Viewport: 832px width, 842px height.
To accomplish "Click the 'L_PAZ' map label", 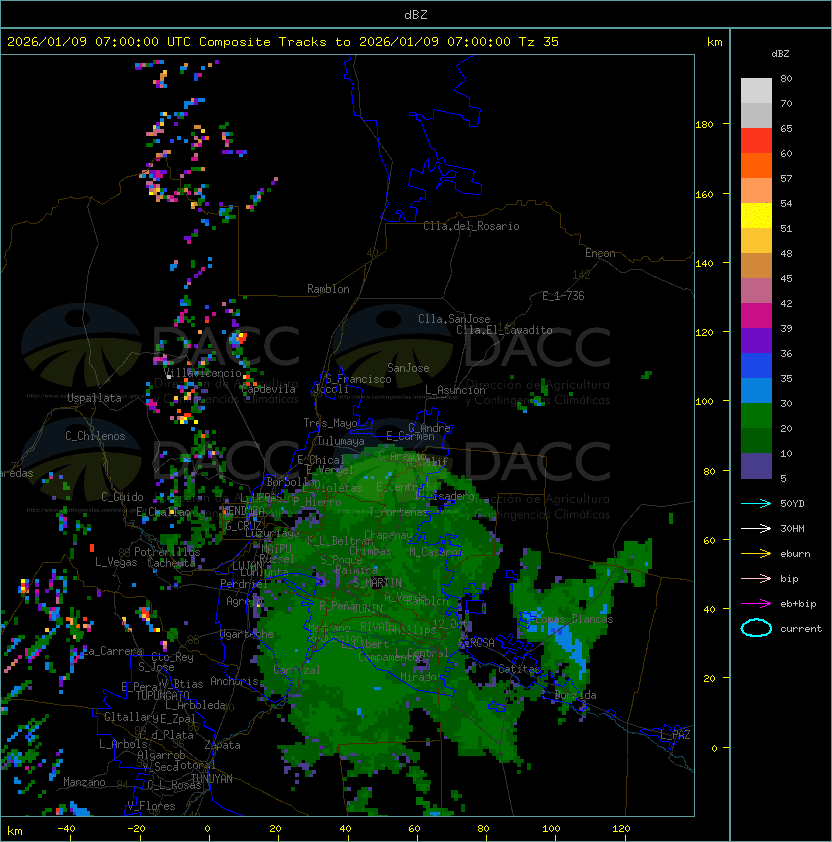I will (675, 735).
